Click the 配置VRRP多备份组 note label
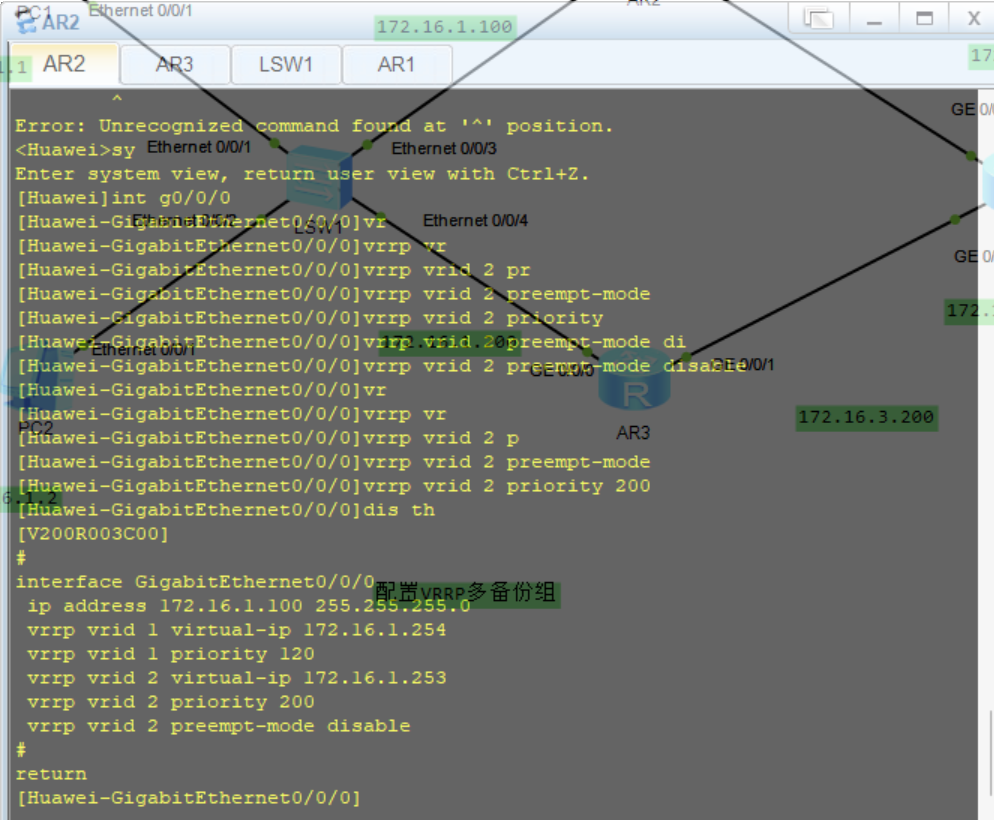Viewport: 994px width, 820px height. point(467,593)
